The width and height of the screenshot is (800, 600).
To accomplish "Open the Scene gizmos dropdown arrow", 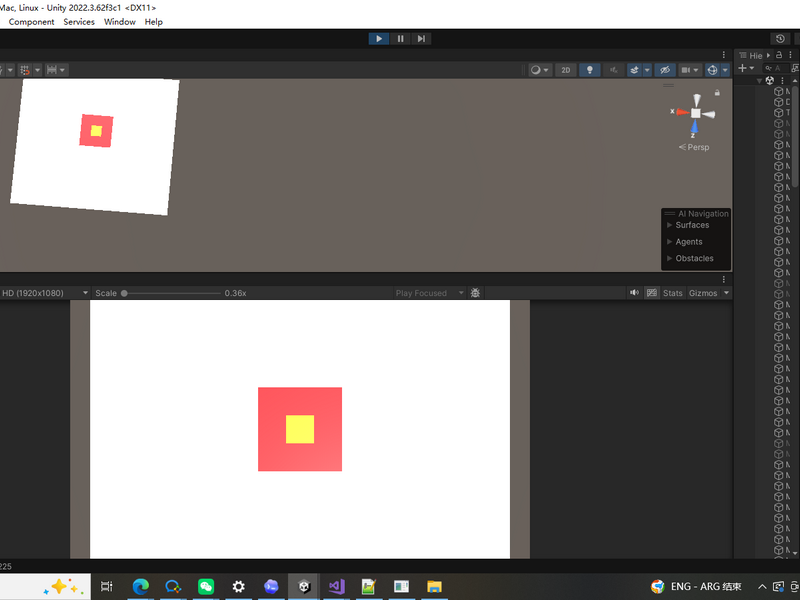I will click(x=725, y=70).
